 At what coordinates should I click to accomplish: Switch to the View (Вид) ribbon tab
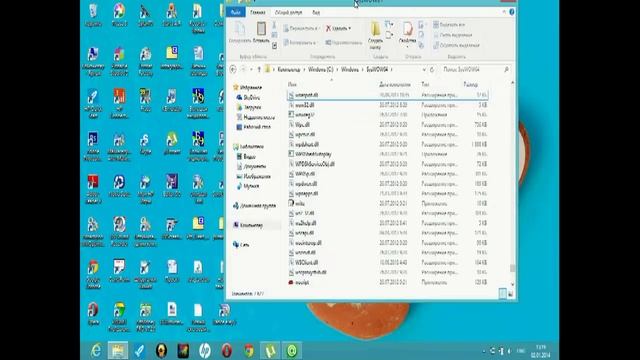coord(316,12)
